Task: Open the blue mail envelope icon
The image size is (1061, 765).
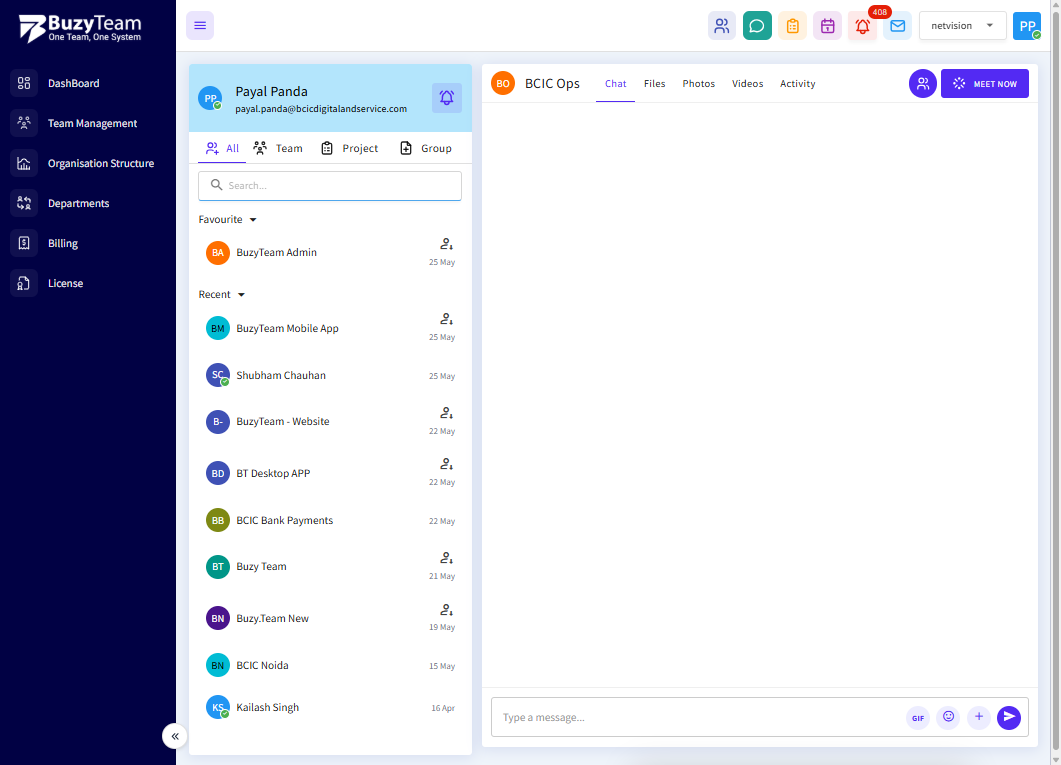Action: pos(897,26)
